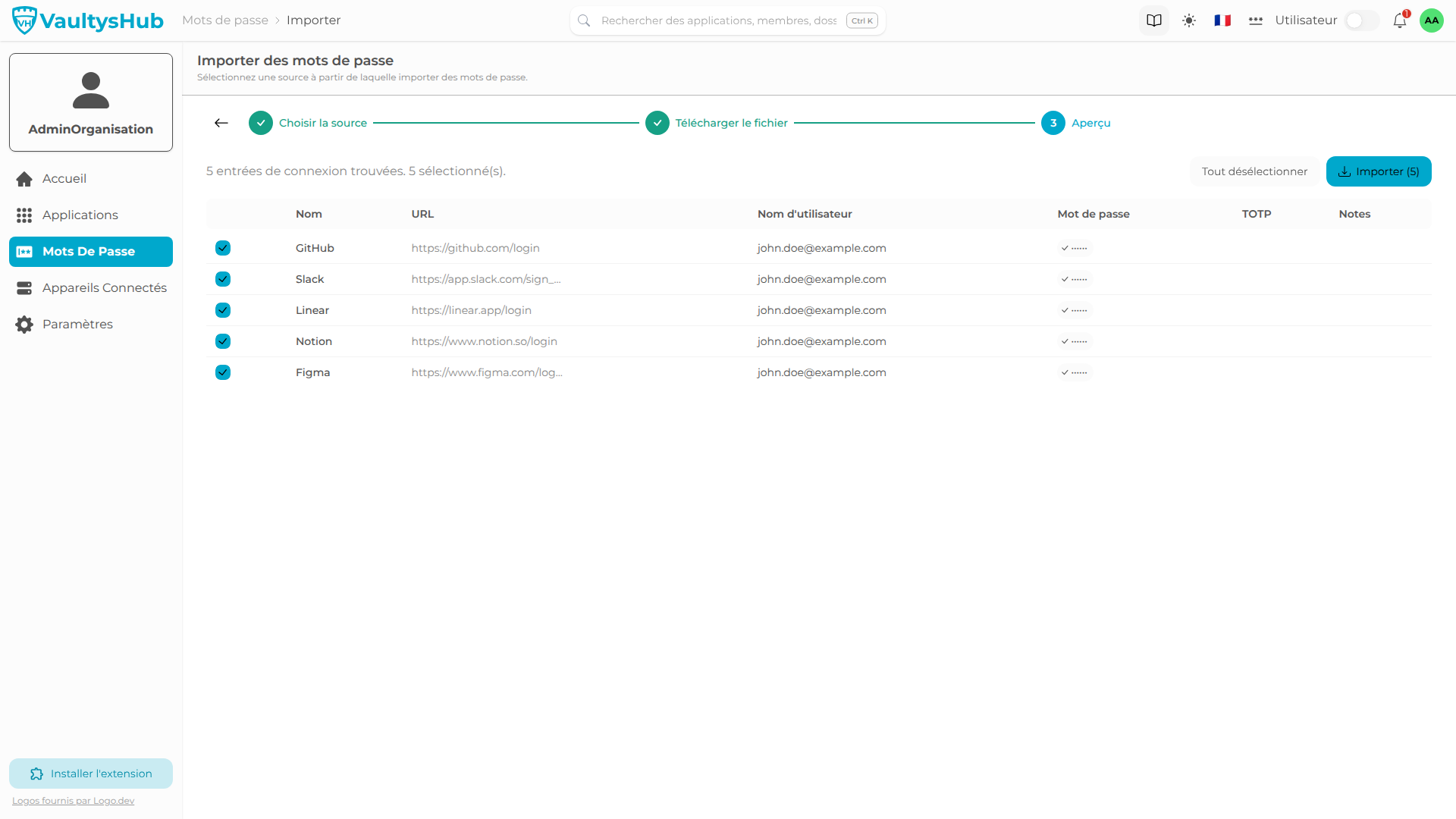
Task: Click the Figma masked password badge
Action: click(x=1075, y=372)
